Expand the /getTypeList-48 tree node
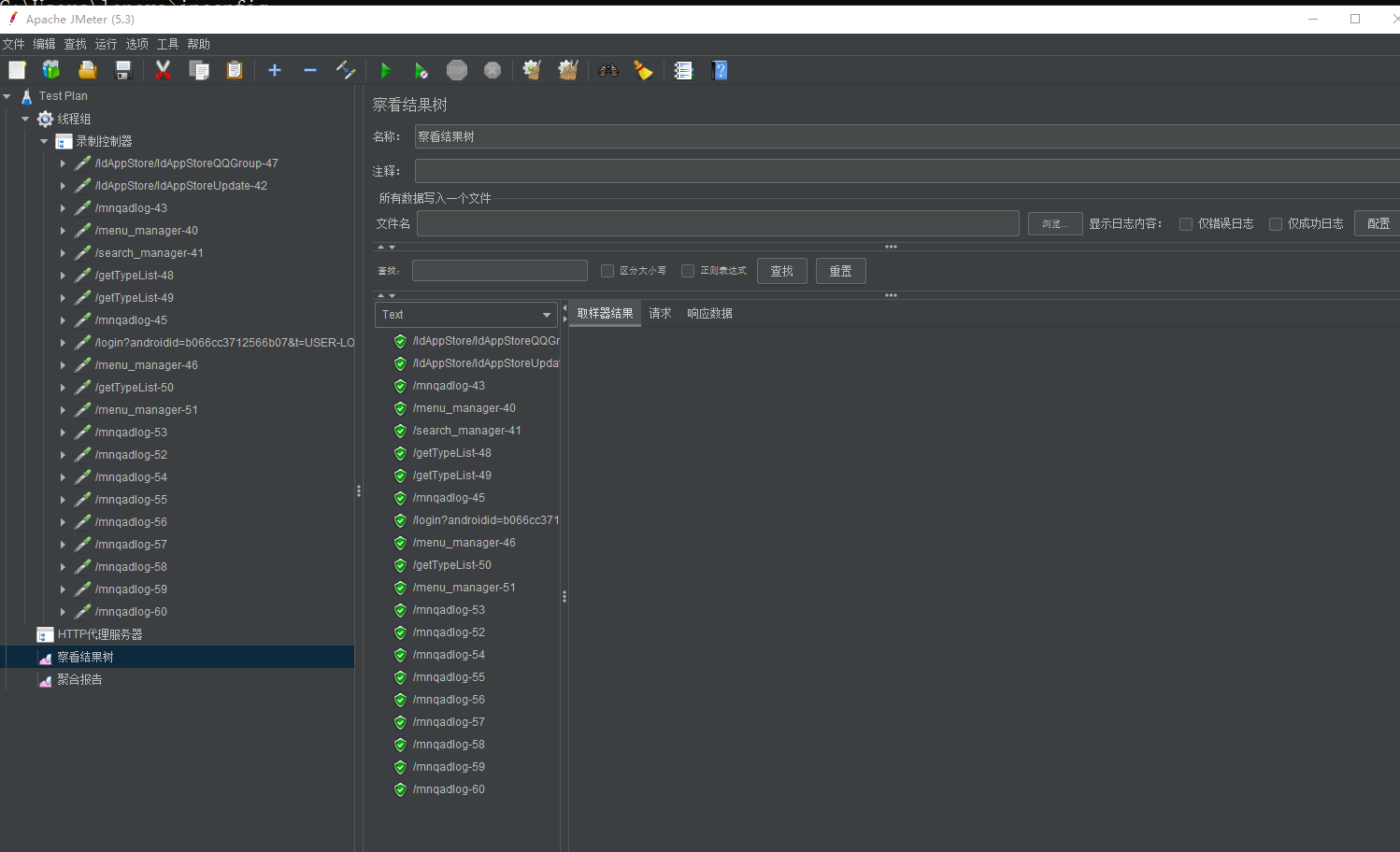This screenshot has height=852, width=1400. click(x=63, y=276)
